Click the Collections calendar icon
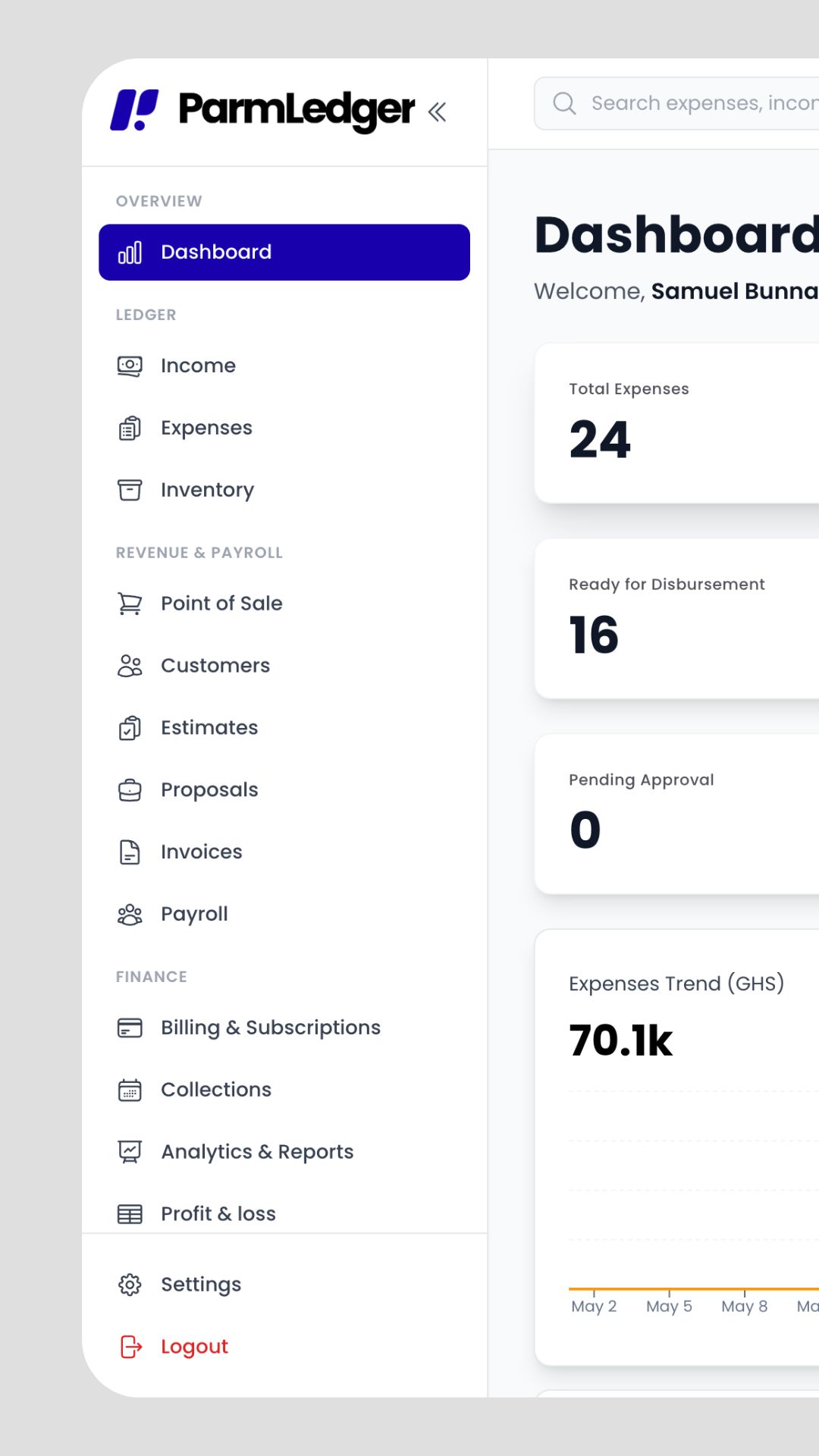The image size is (819, 1456). point(130,1090)
